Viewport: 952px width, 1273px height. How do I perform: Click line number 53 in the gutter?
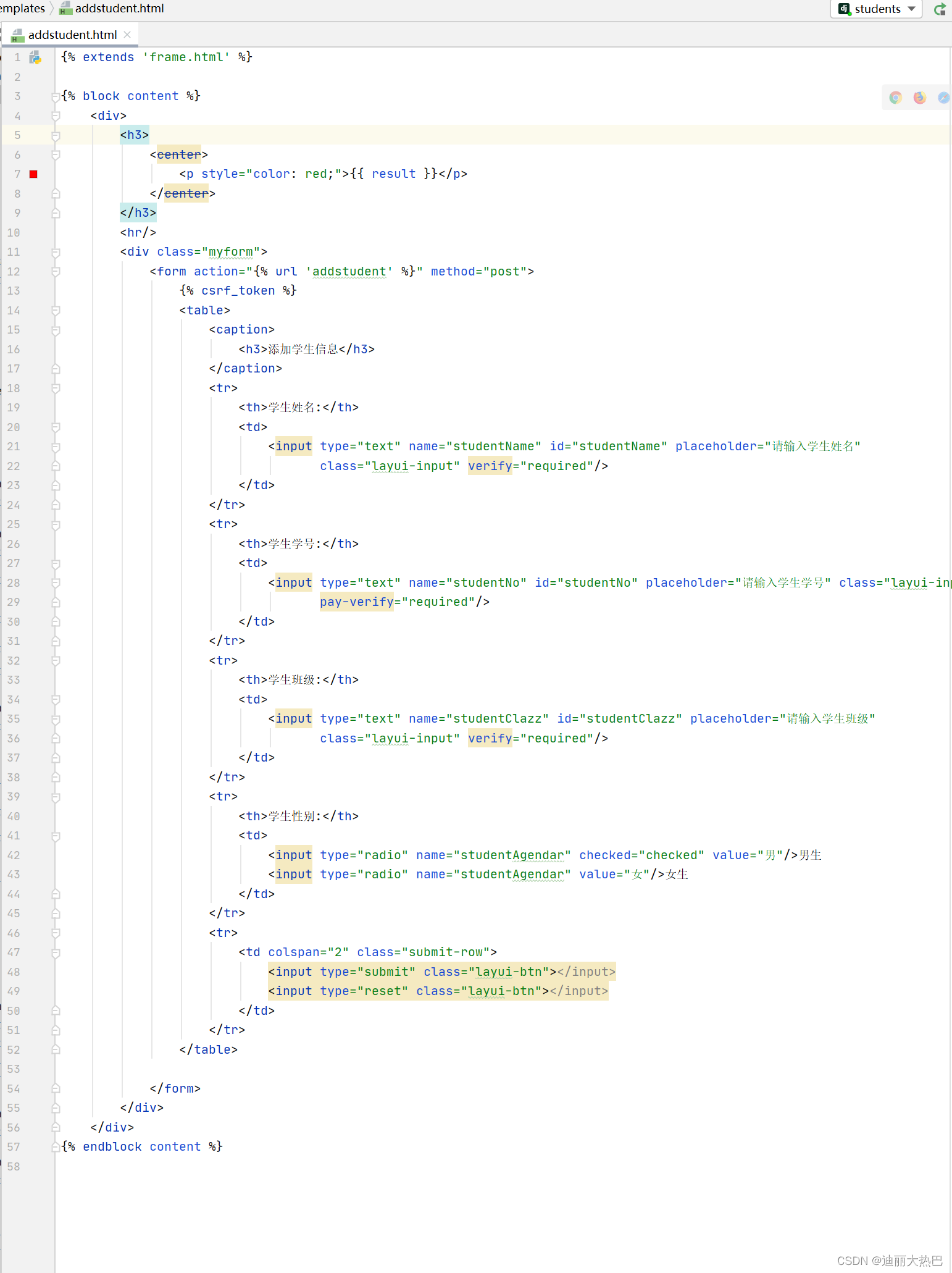(14, 1069)
